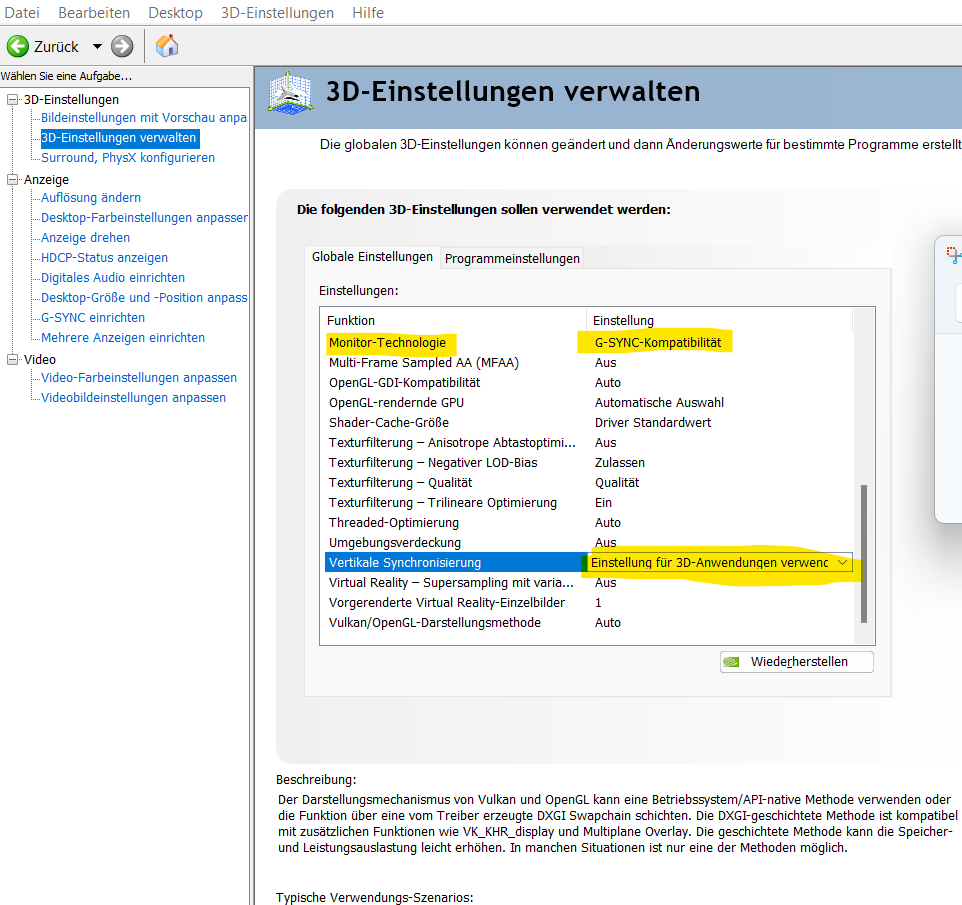The image size is (962, 905).
Task: Open HDCP-Status anzeigen
Action: 104,258
